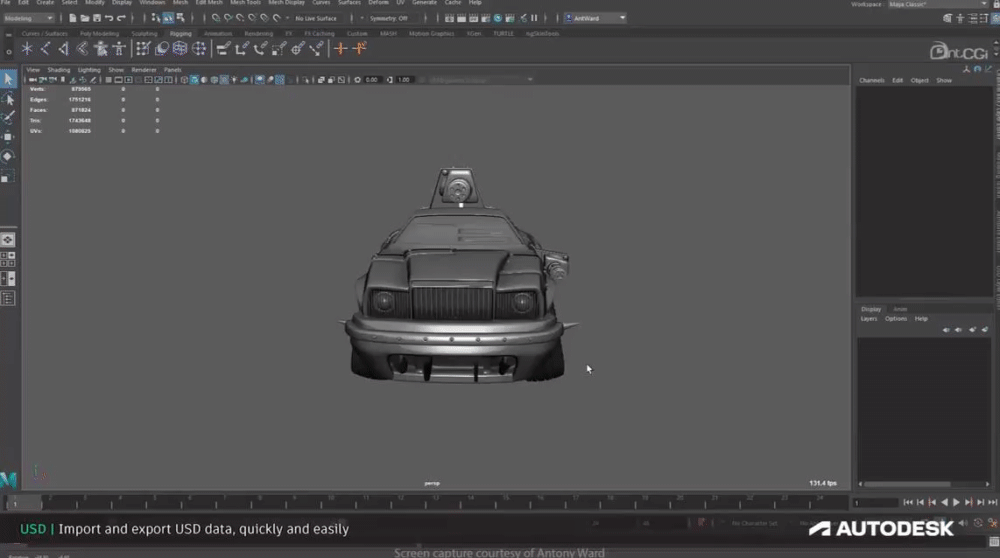Image resolution: width=1000 pixels, height=558 pixels.
Task: Open the Deform menu
Action: [x=378, y=3]
